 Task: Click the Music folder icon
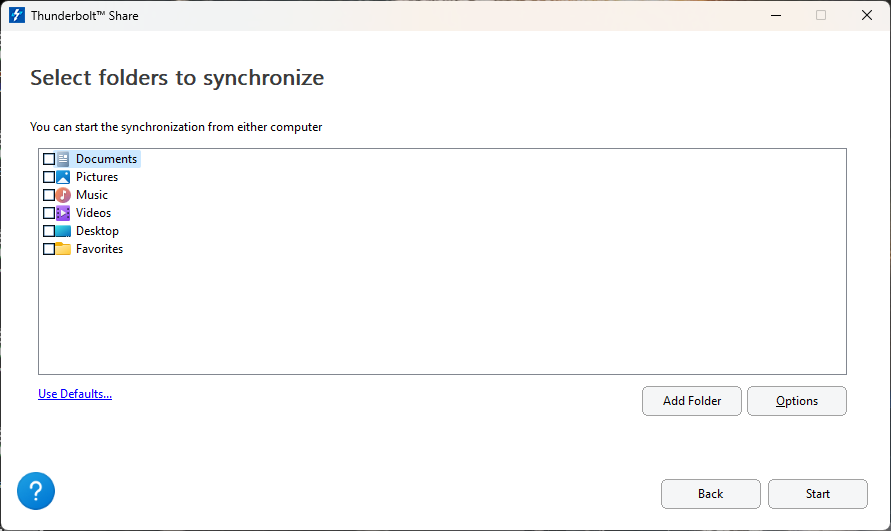(63, 195)
